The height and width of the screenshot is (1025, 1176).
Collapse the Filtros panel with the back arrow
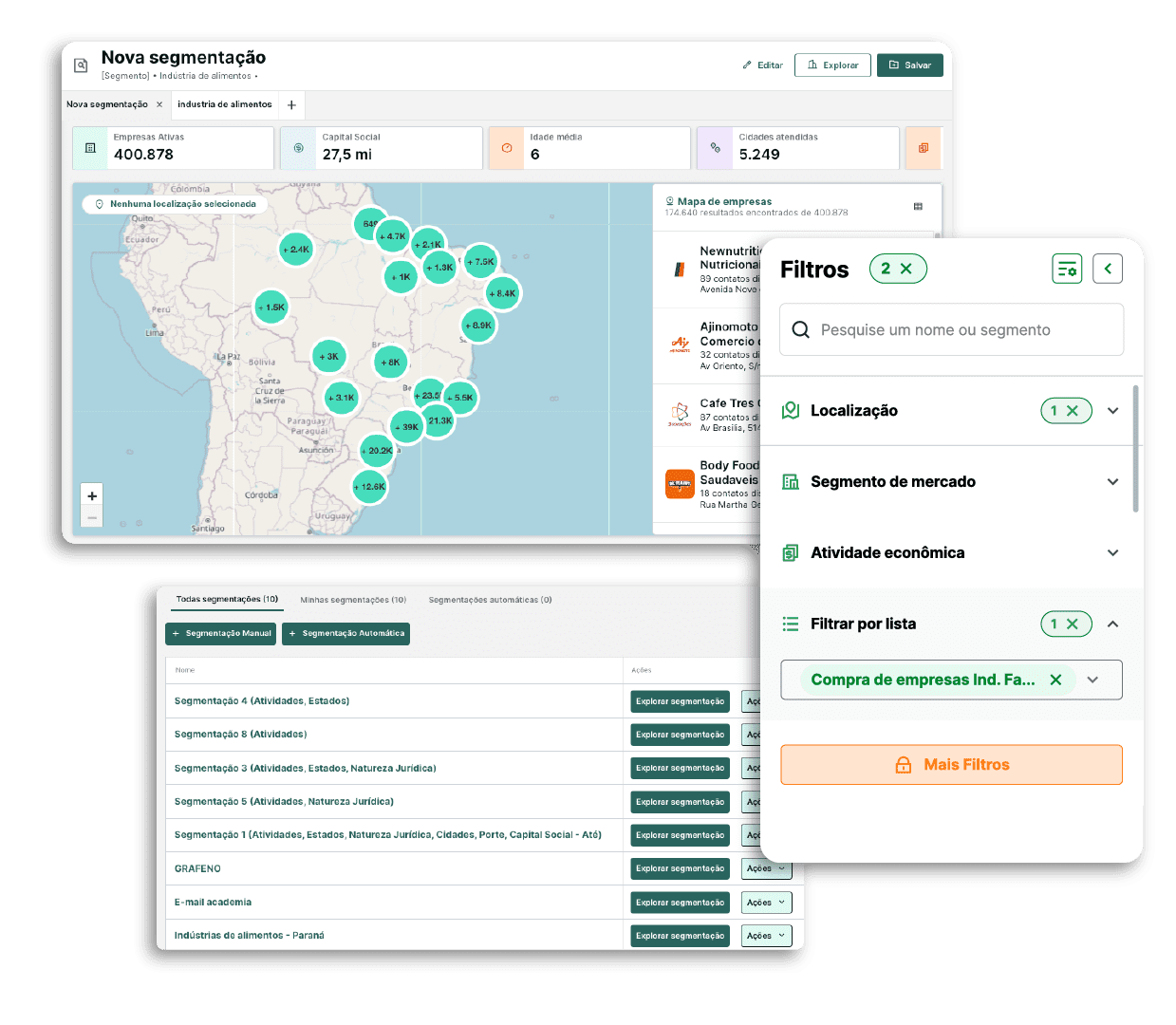(x=1108, y=269)
